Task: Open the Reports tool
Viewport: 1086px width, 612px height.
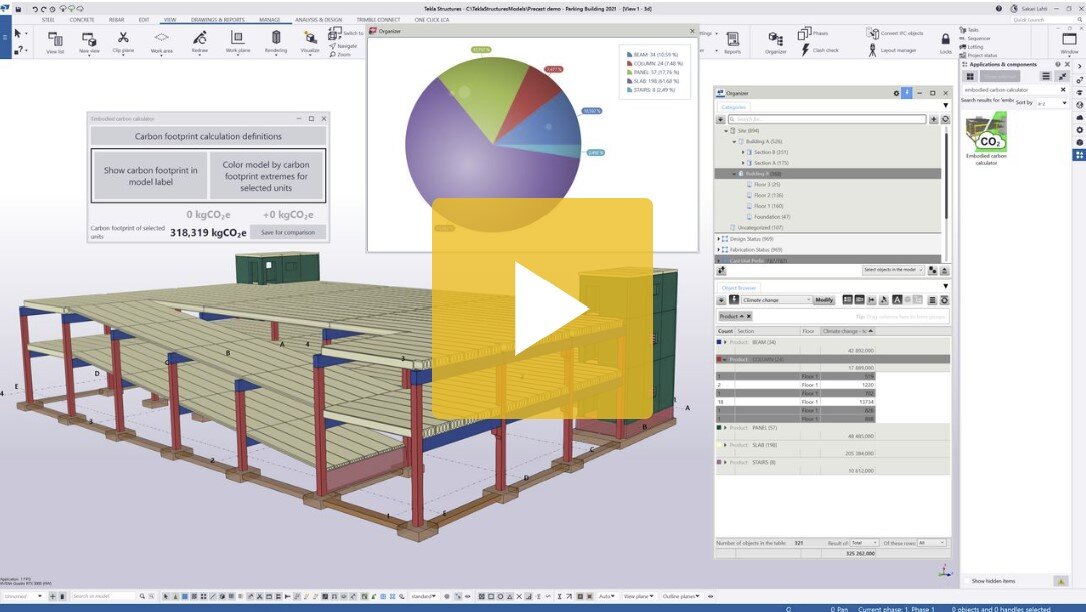Action: [x=732, y=42]
